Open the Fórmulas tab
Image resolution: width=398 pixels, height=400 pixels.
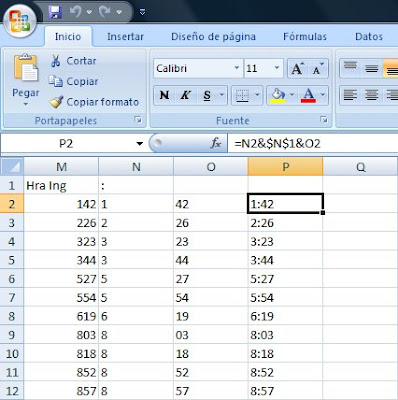[305, 36]
